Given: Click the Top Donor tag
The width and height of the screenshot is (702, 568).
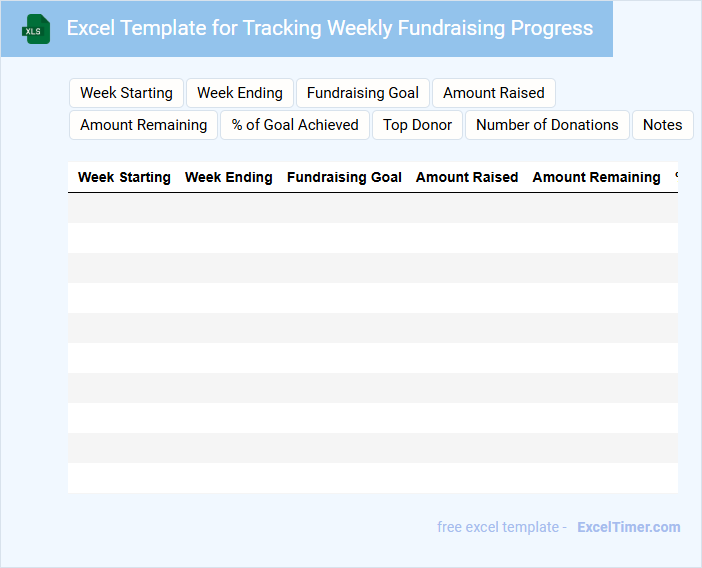Looking at the screenshot, I should pos(417,125).
